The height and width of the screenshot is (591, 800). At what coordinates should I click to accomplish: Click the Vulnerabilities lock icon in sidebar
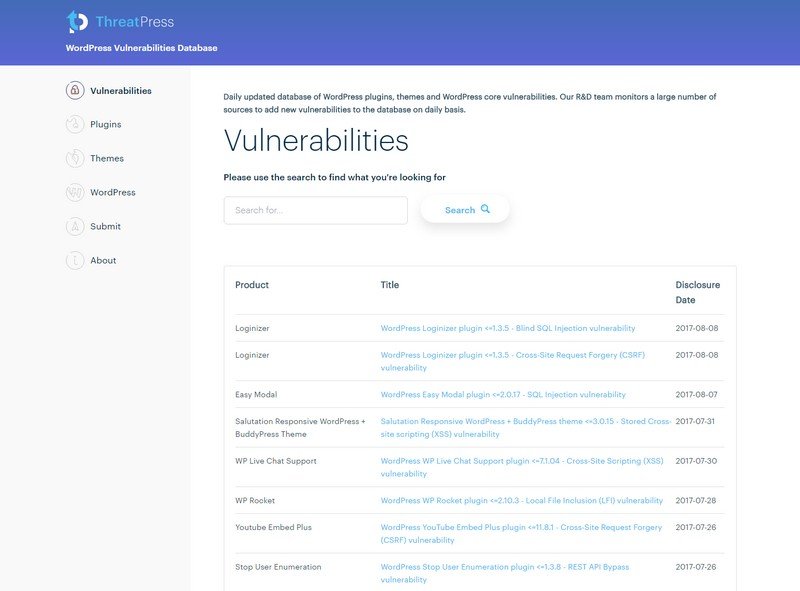[x=75, y=90]
